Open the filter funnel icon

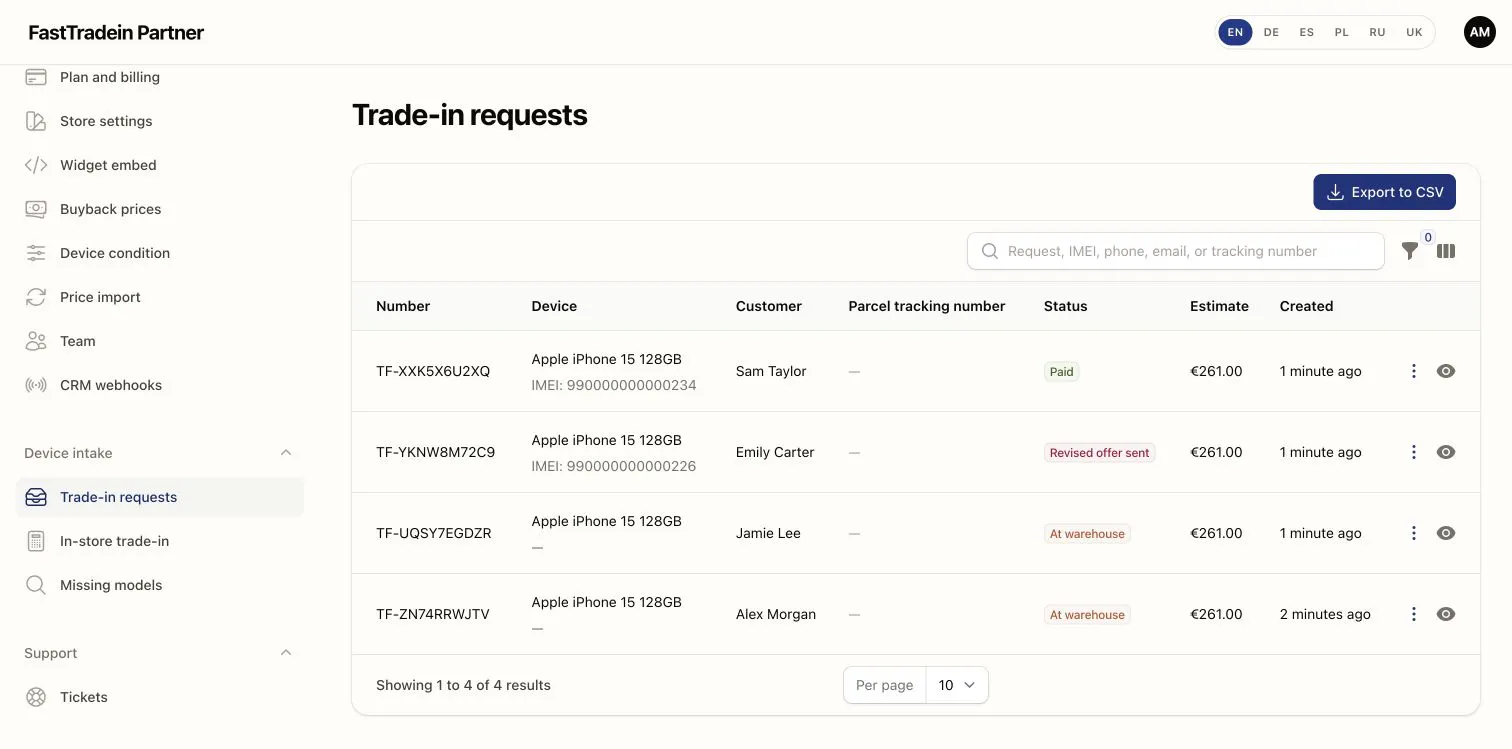pos(1410,251)
